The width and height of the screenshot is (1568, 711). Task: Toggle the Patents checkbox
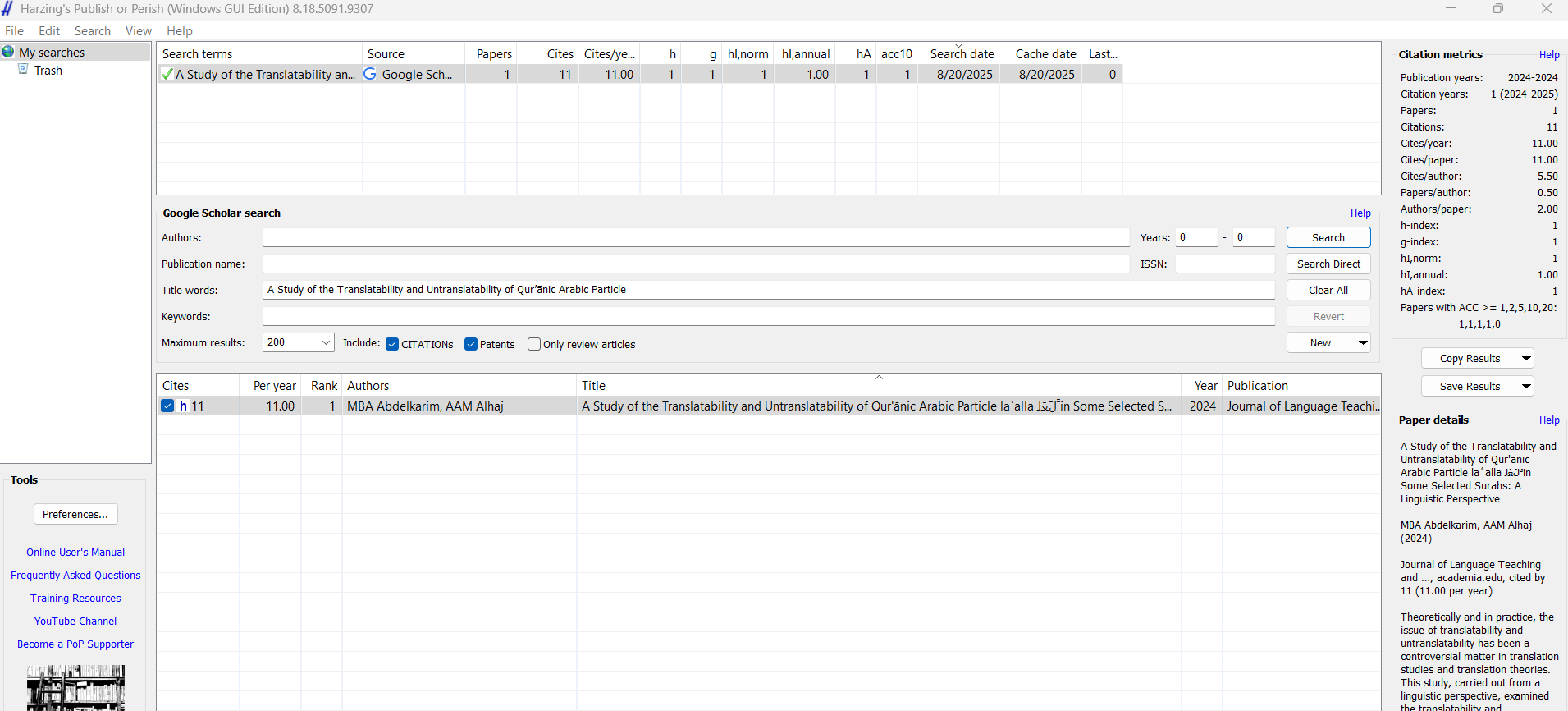tap(471, 344)
